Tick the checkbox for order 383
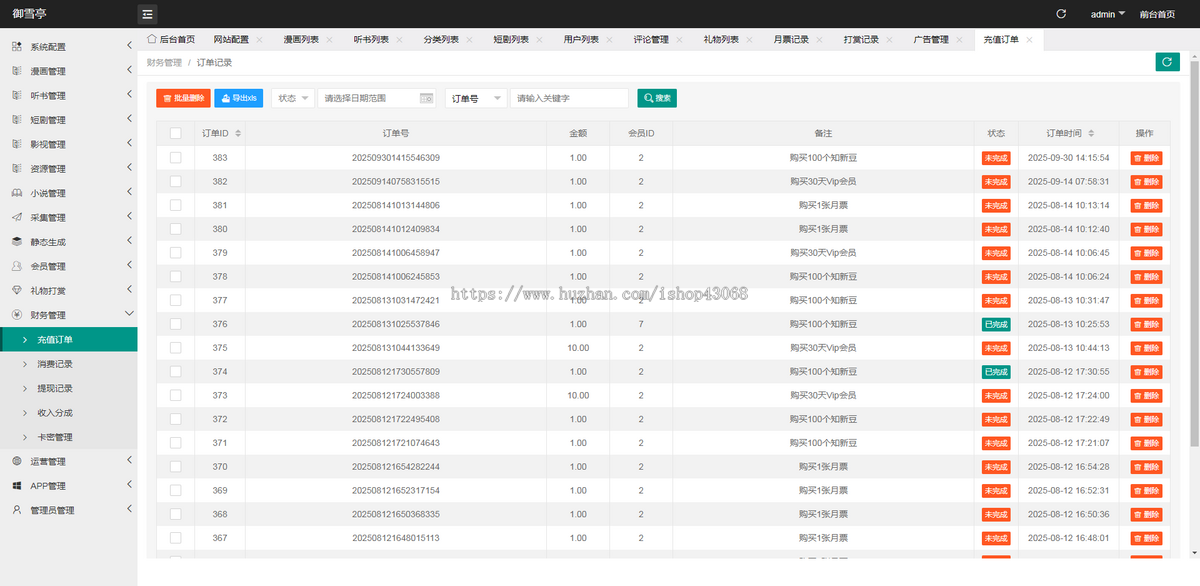This screenshot has height=586, width=1200. pyautogui.click(x=176, y=157)
